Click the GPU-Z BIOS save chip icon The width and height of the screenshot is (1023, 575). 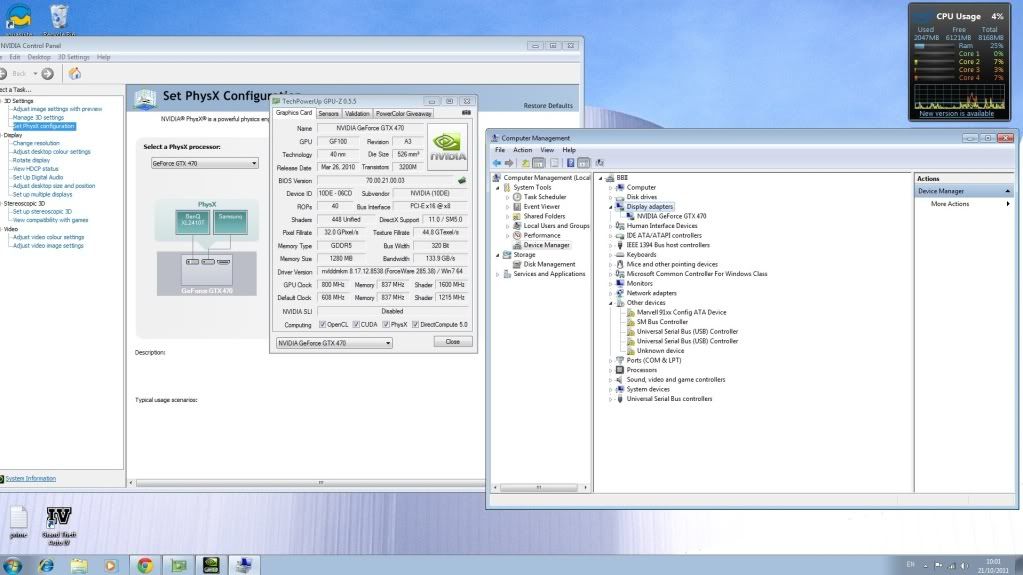tap(462, 180)
